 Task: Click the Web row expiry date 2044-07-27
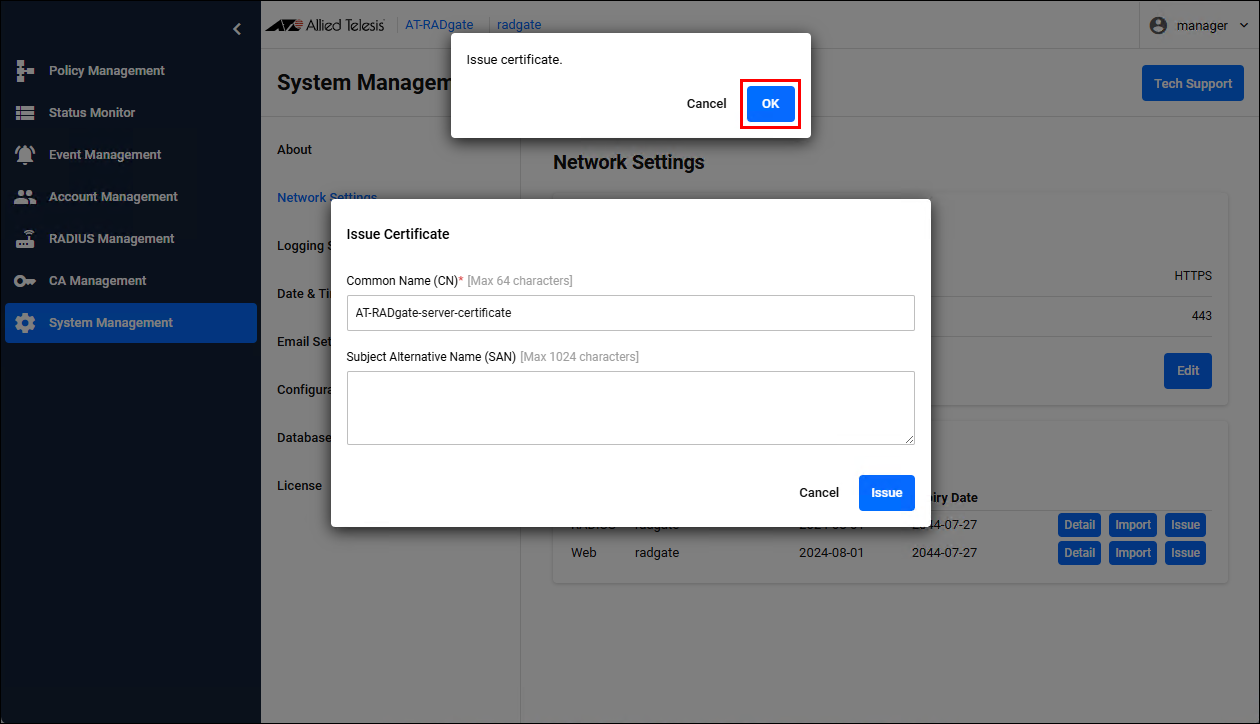pyautogui.click(x=945, y=553)
